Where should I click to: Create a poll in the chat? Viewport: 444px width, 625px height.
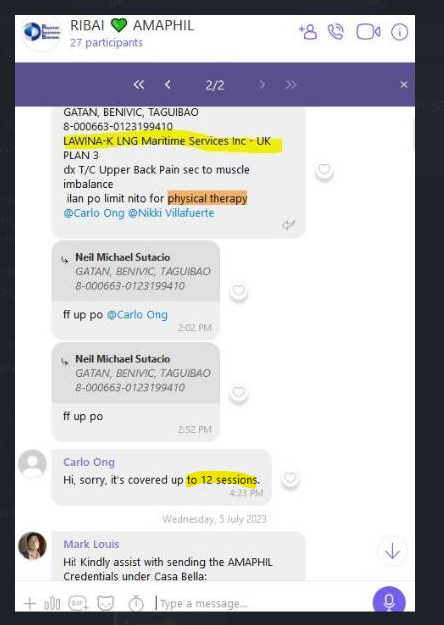pos(52,603)
